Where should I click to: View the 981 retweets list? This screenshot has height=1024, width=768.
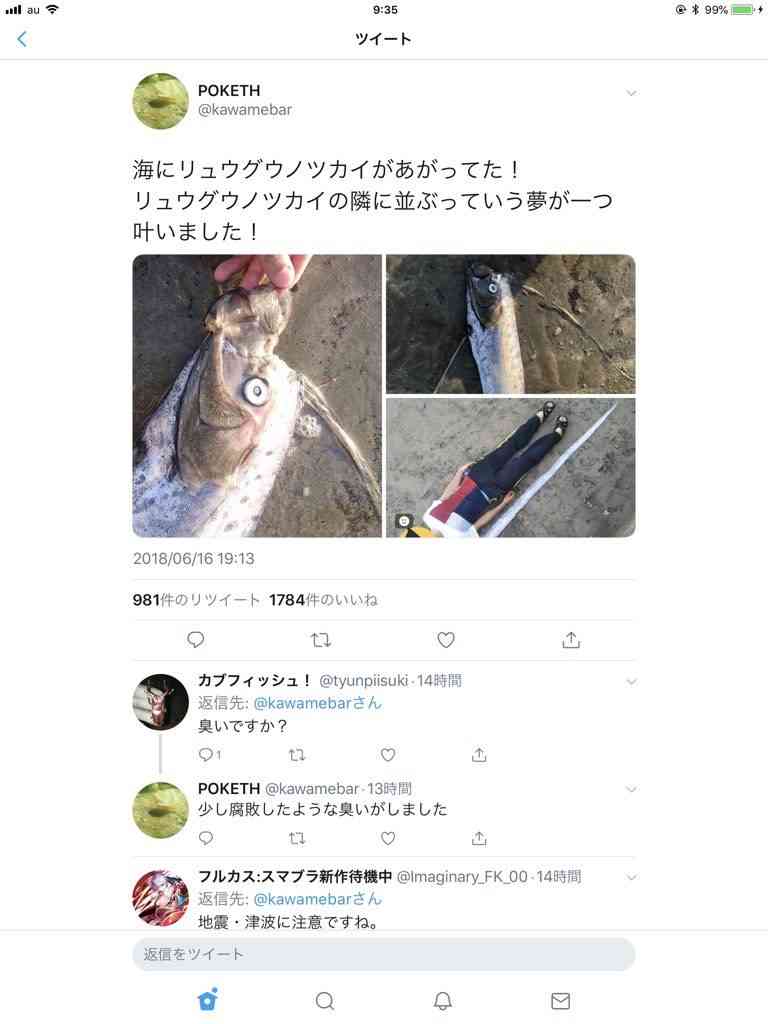coord(196,600)
